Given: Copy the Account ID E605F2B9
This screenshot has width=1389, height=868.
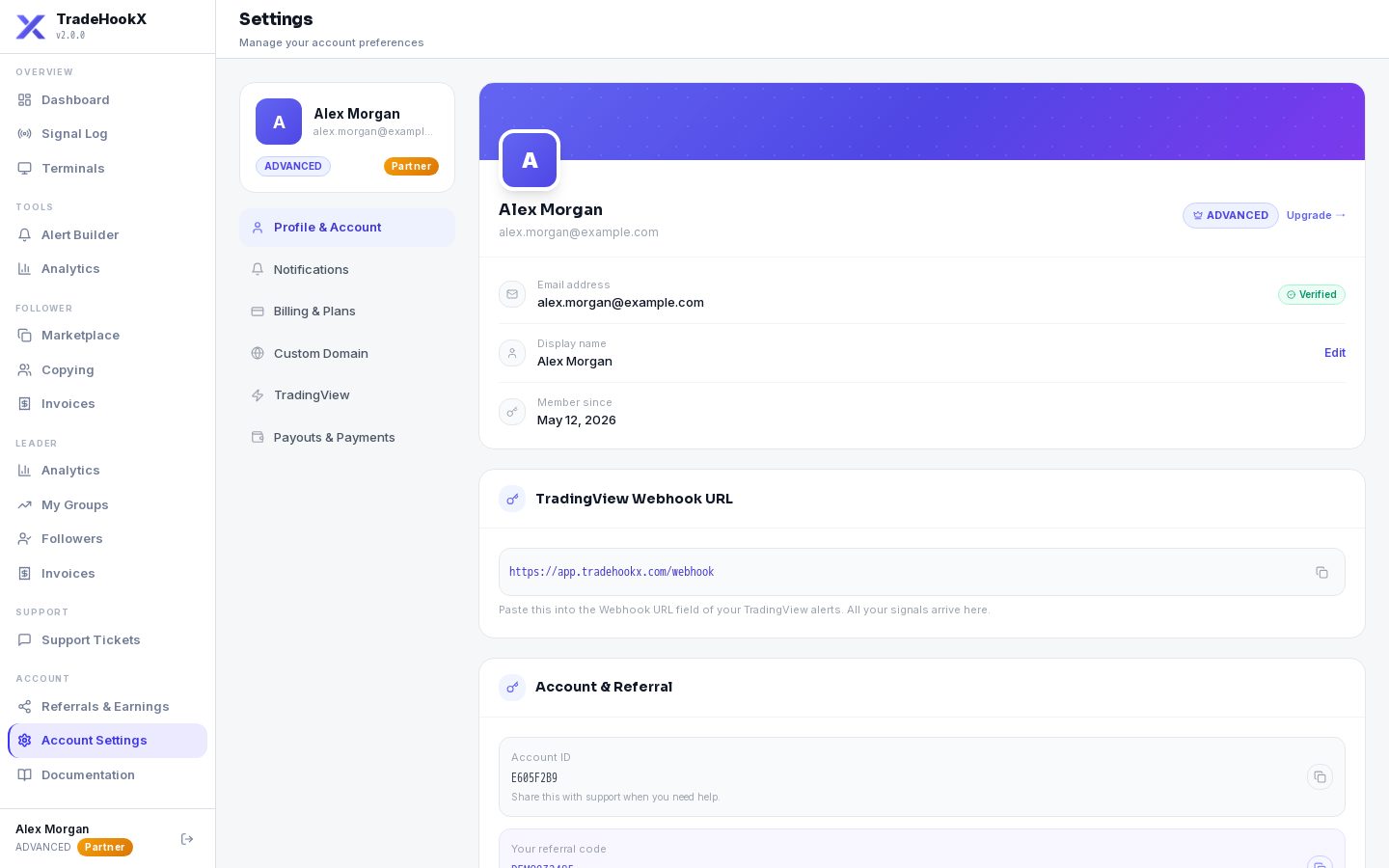Looking at the screenshot, I should tap(1320, 777).
